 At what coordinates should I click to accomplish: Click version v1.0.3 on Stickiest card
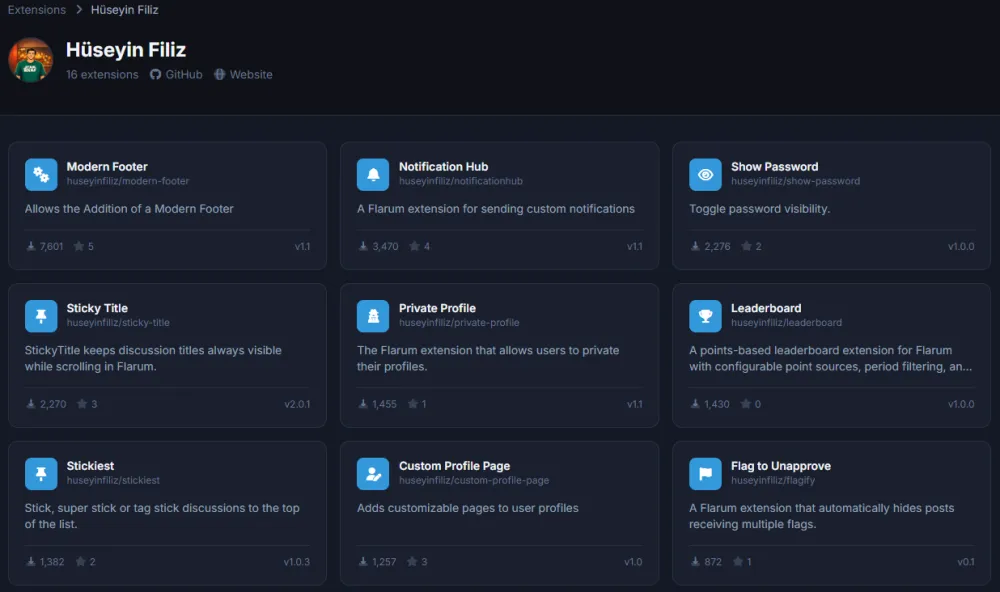297,561
